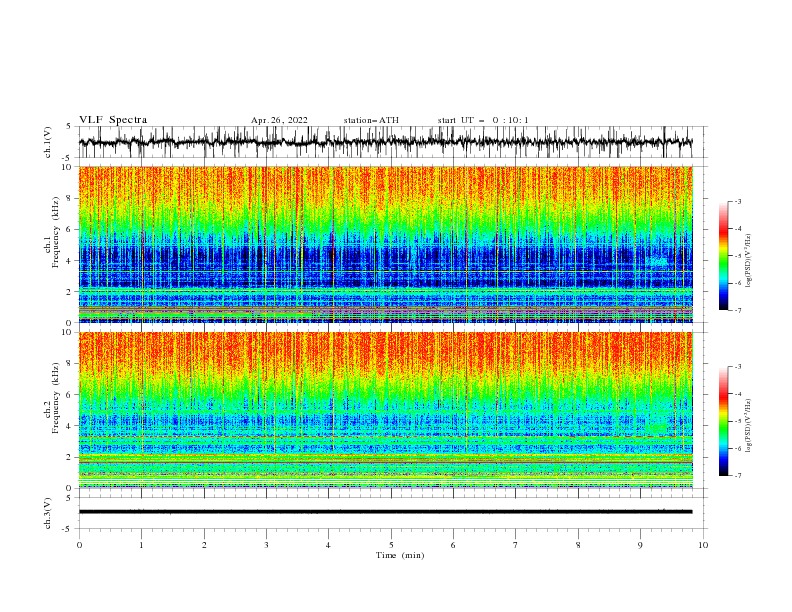Click the ch.1 spectrogram color scale bar

723,256
